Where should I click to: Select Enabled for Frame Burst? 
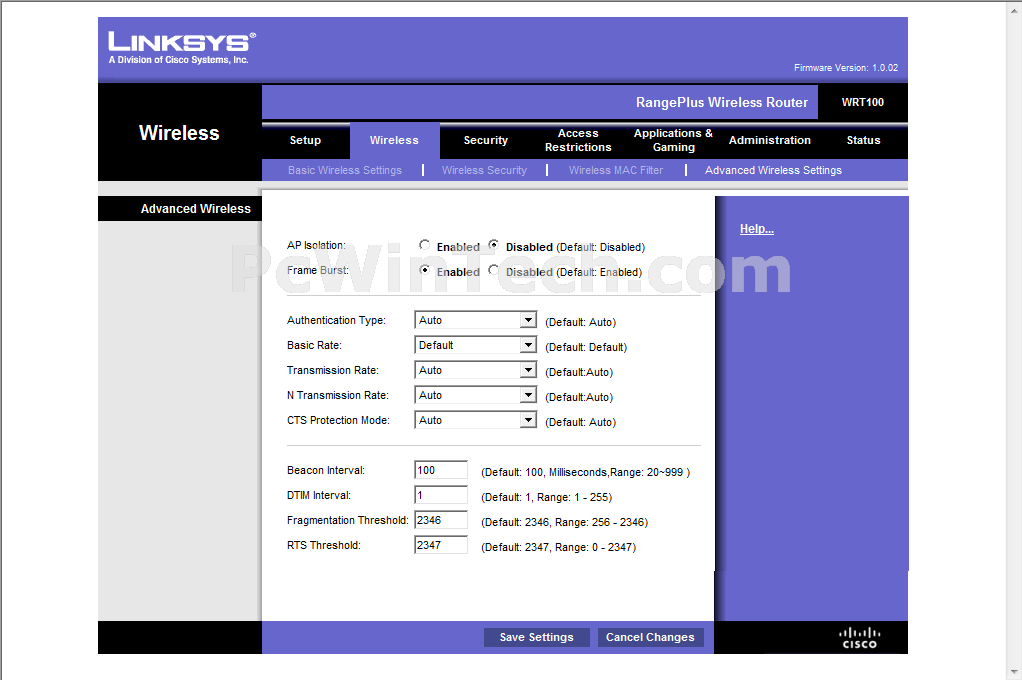click(425, 270)
